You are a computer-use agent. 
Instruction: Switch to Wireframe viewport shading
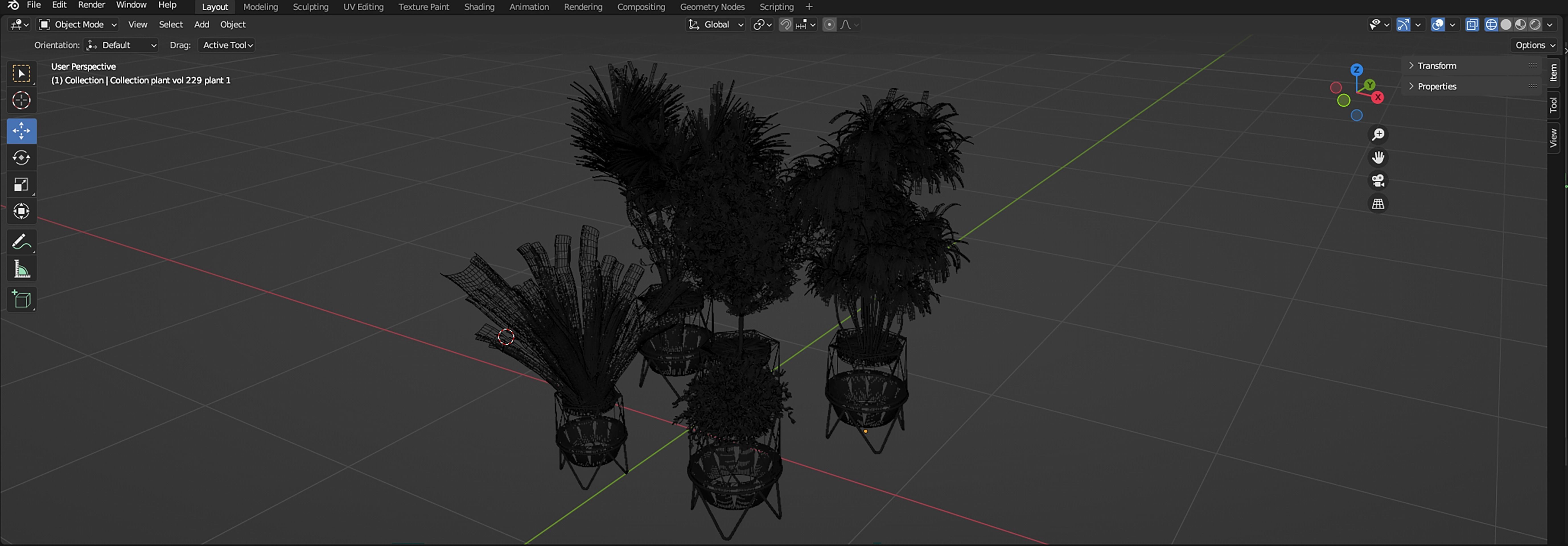(x=1491, y=24)
